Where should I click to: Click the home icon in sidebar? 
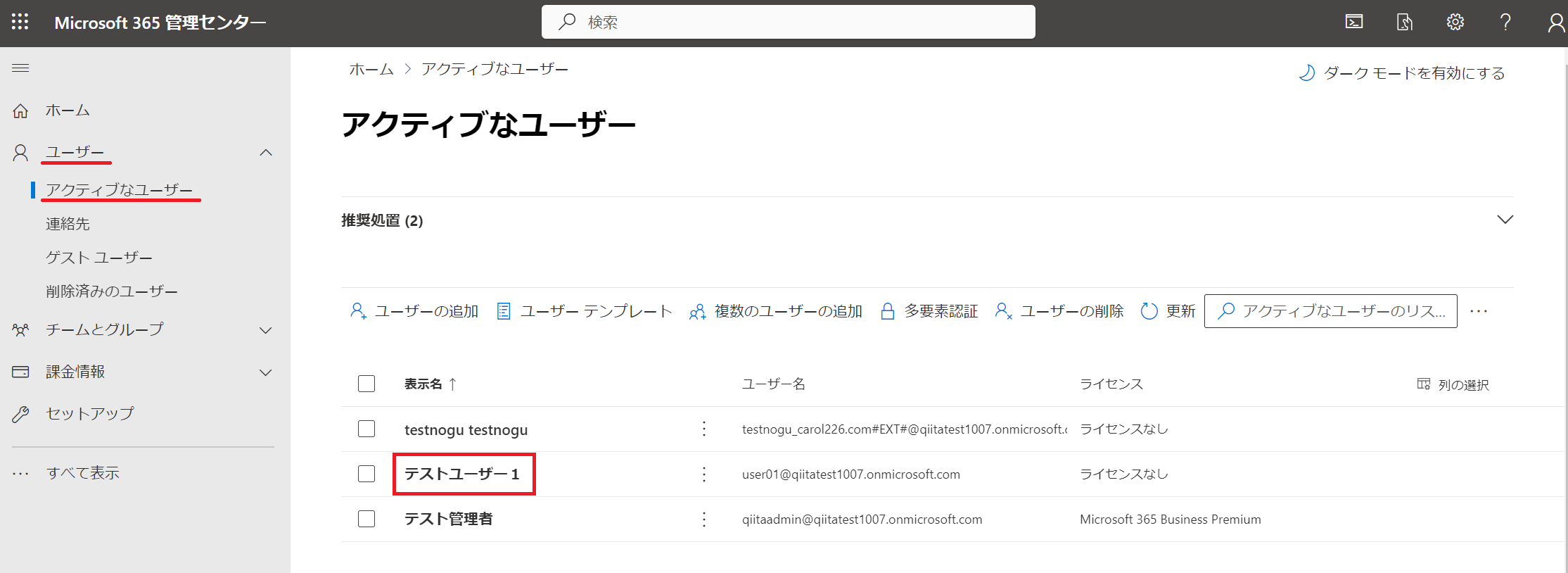pos(20,111)
